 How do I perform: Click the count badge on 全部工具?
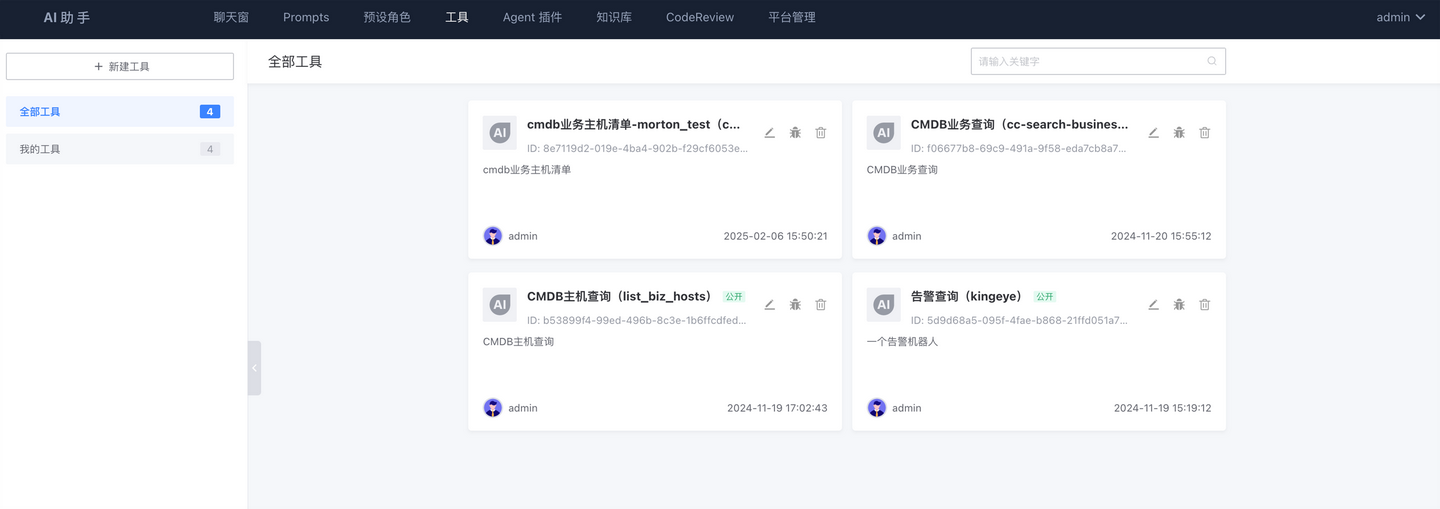coord(210,111)
